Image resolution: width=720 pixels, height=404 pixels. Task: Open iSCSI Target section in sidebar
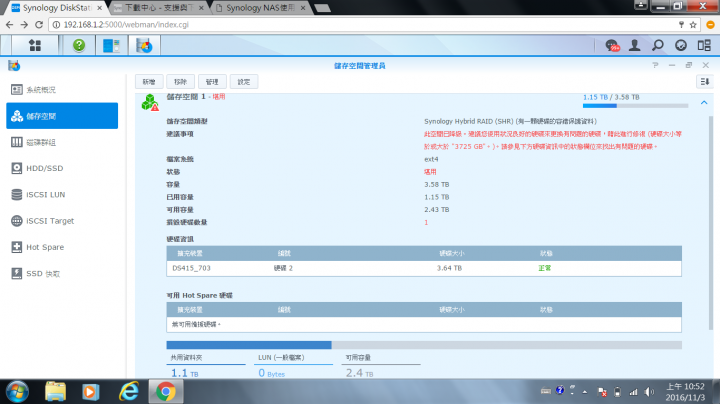[x=62, y=221]
